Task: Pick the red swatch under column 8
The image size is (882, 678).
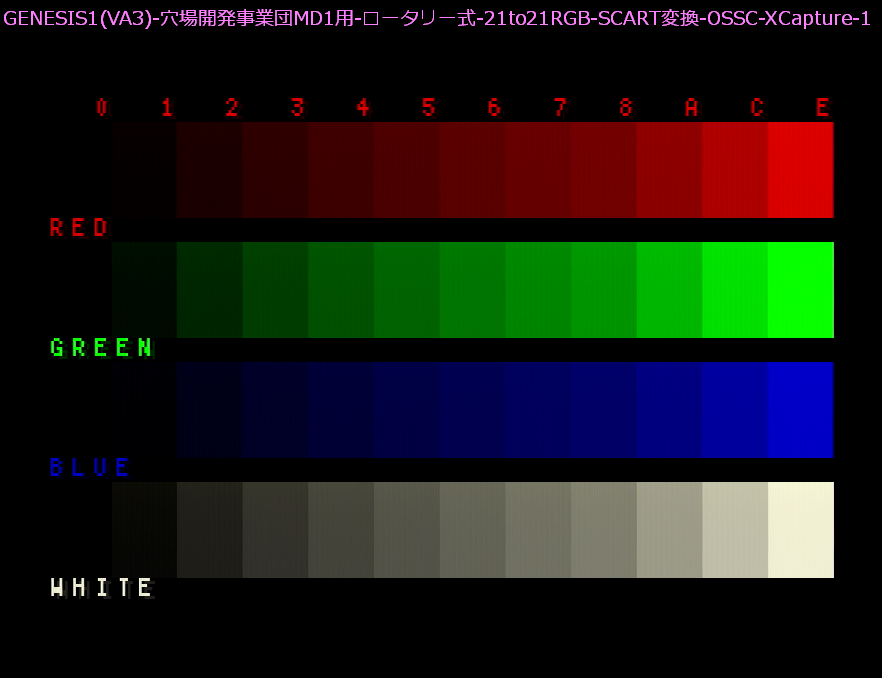Action: click(x=604, y=170)
